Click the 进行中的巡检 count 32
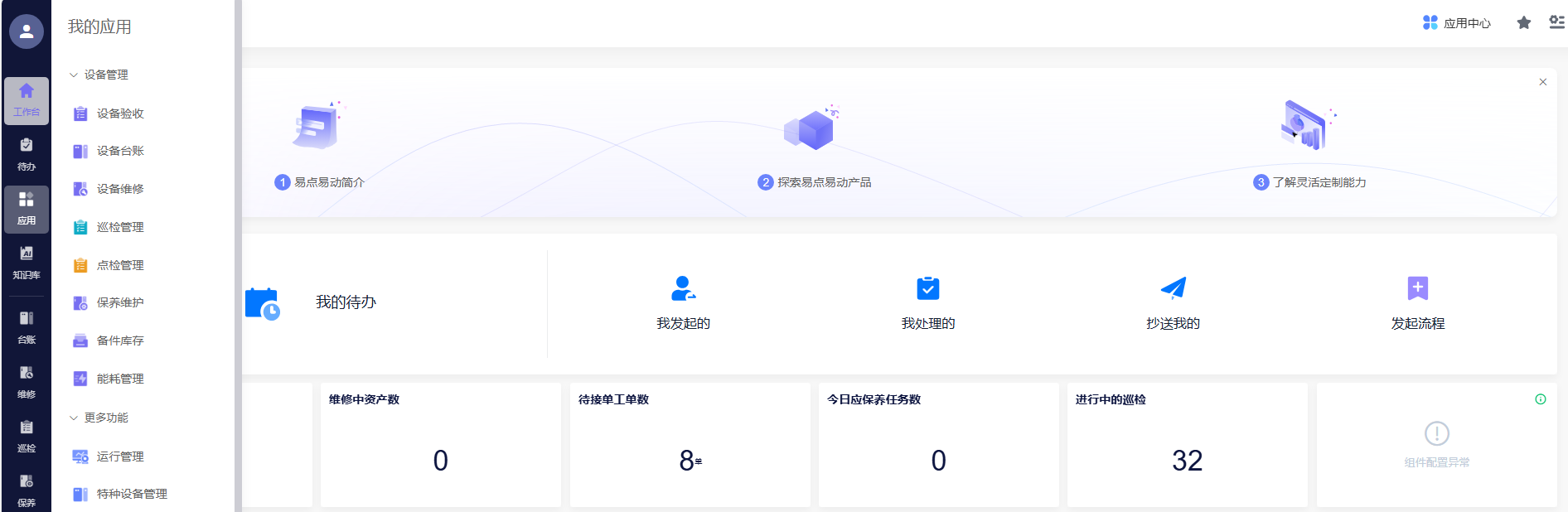Viewport: 1568px width, 512px height. pyautogui.click(x=1187, y=461)
